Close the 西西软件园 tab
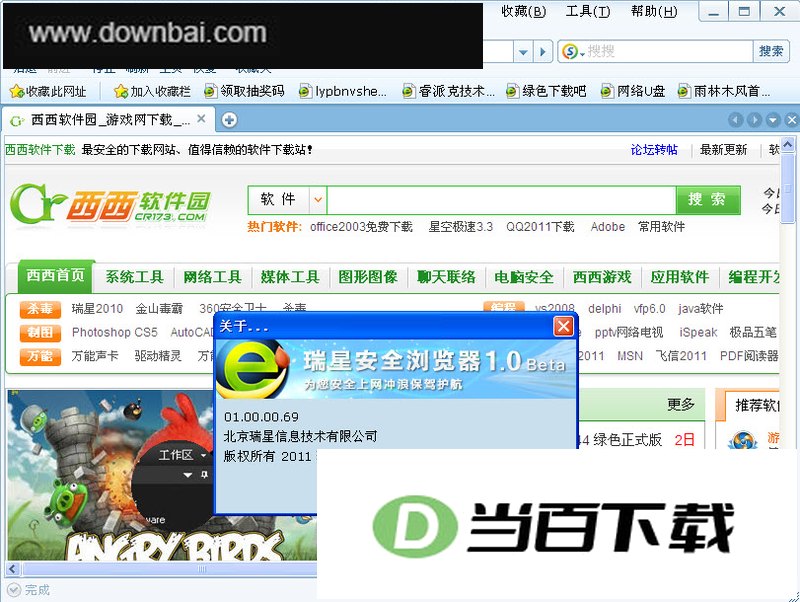The height and width of the screenshot is (602, 800). click(202, 119)
